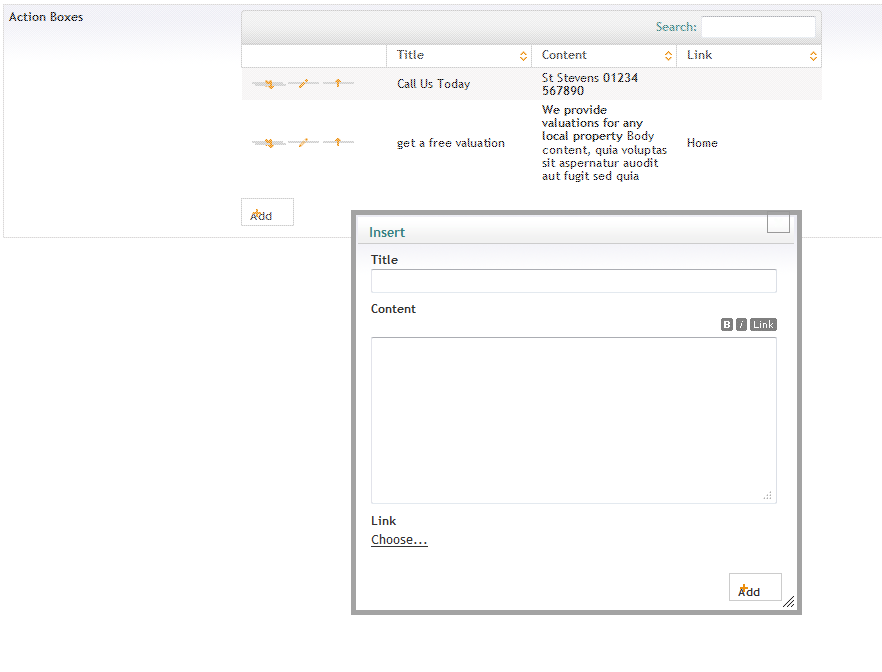Click into the Content text area of the Insert dialog
This screenshot has height=672, width=882.
[574, 420]
